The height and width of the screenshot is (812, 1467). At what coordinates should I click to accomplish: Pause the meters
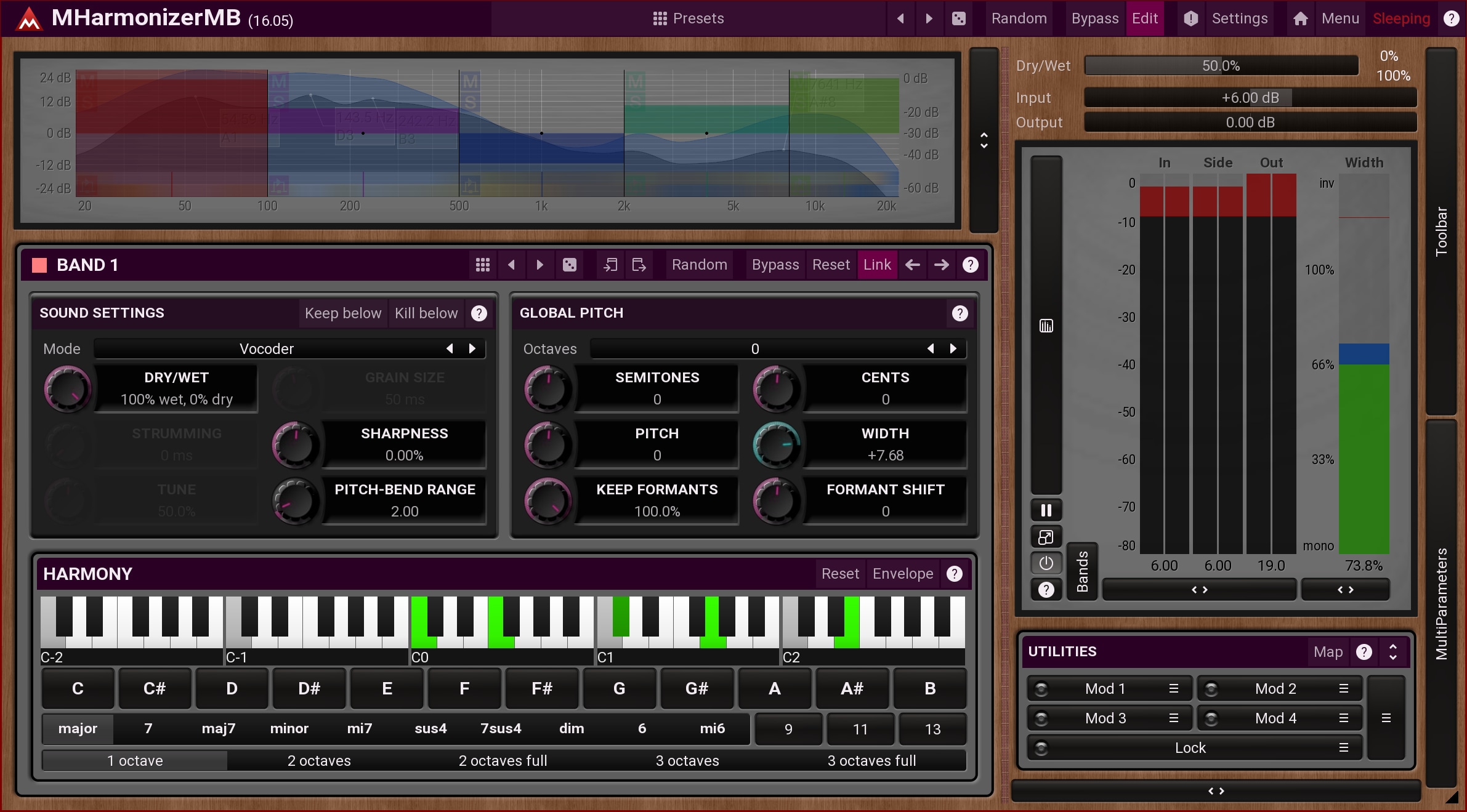pyautogui.click(x=1046, y=510)
